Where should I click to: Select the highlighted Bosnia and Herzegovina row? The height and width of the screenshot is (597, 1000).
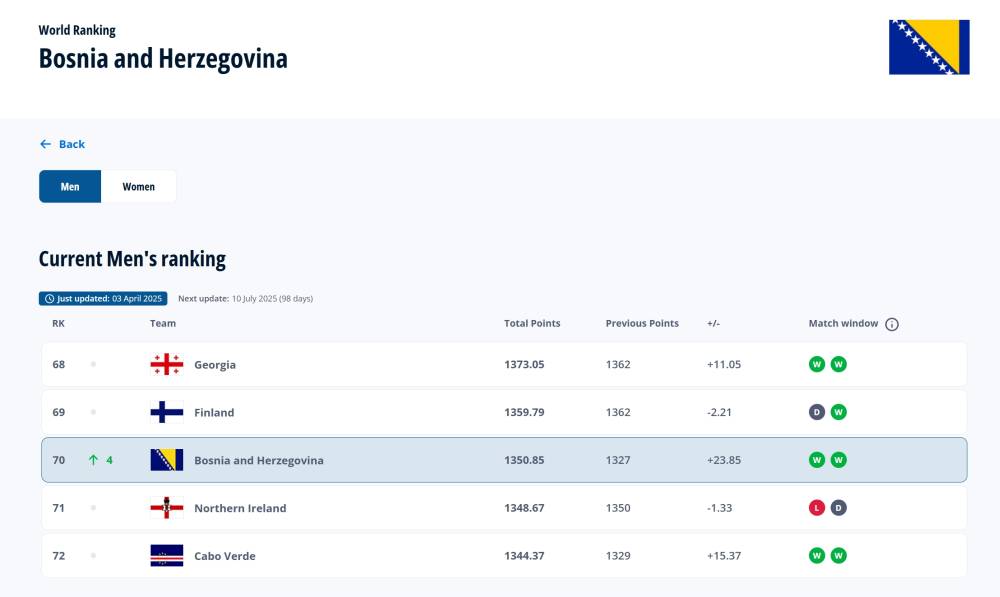[504, 461]
